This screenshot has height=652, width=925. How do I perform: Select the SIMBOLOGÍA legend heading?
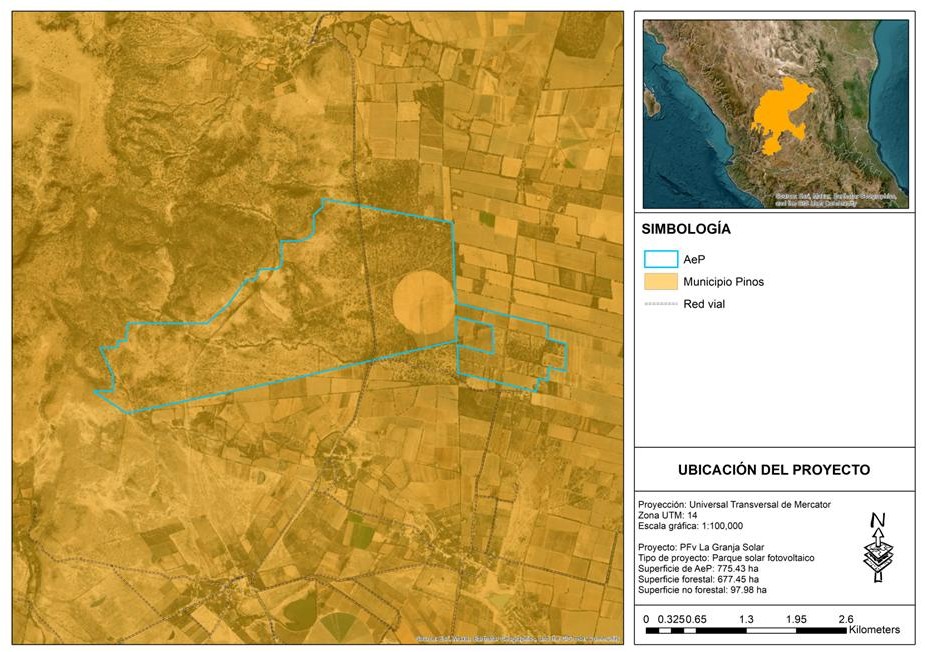click(x=686, y=229)
